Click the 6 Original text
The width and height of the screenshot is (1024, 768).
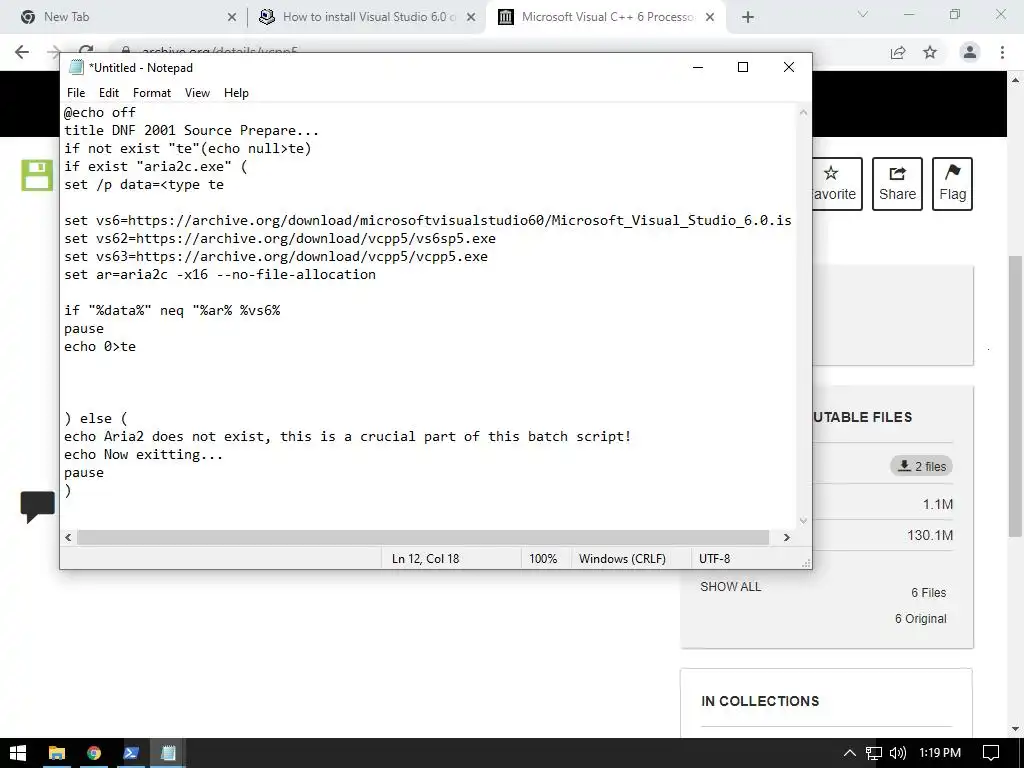click(920, 618)
